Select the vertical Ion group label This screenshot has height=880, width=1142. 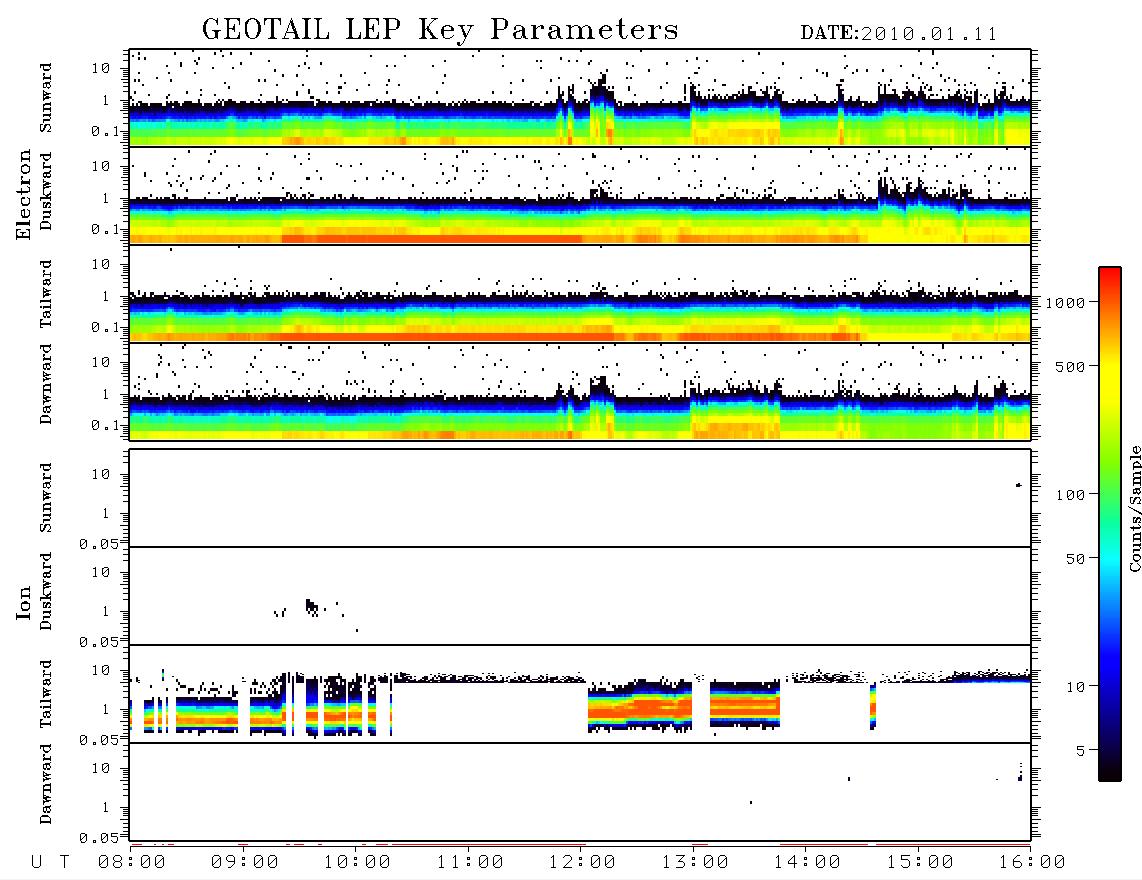click(x=24, y=603)
